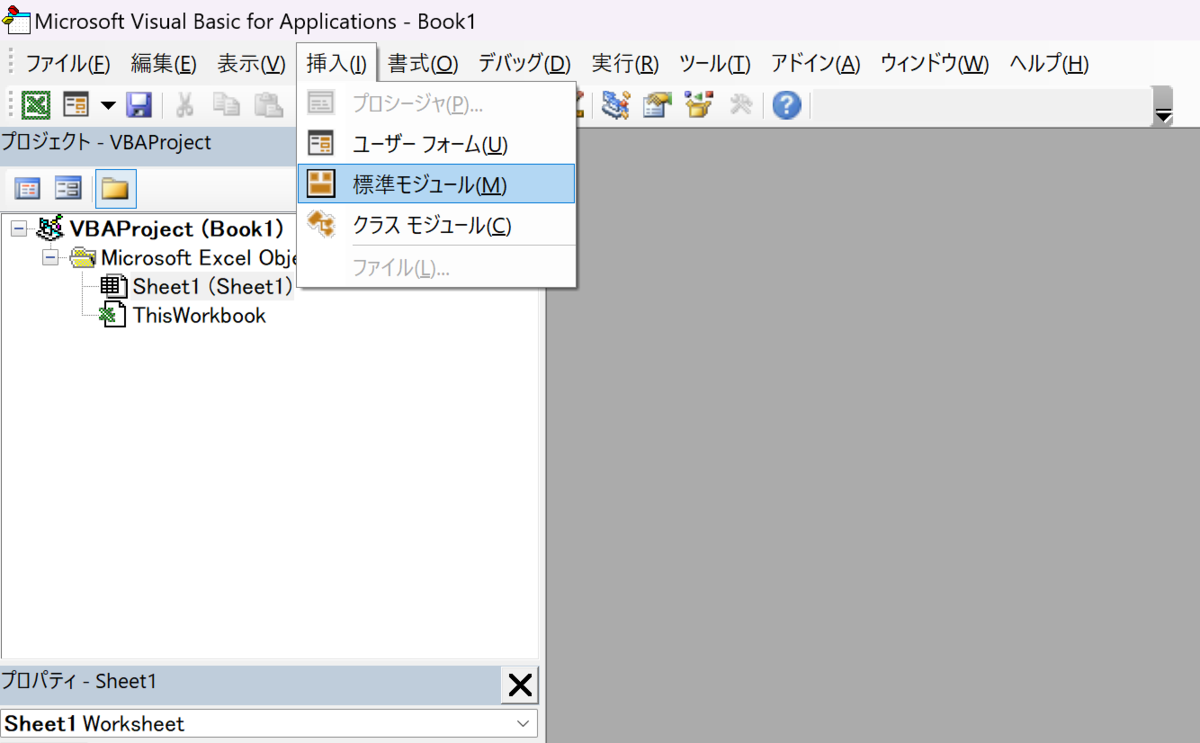
Task: Collapse the Microsoft Excel Objects folder node
Action: click(x=50, y=258)
